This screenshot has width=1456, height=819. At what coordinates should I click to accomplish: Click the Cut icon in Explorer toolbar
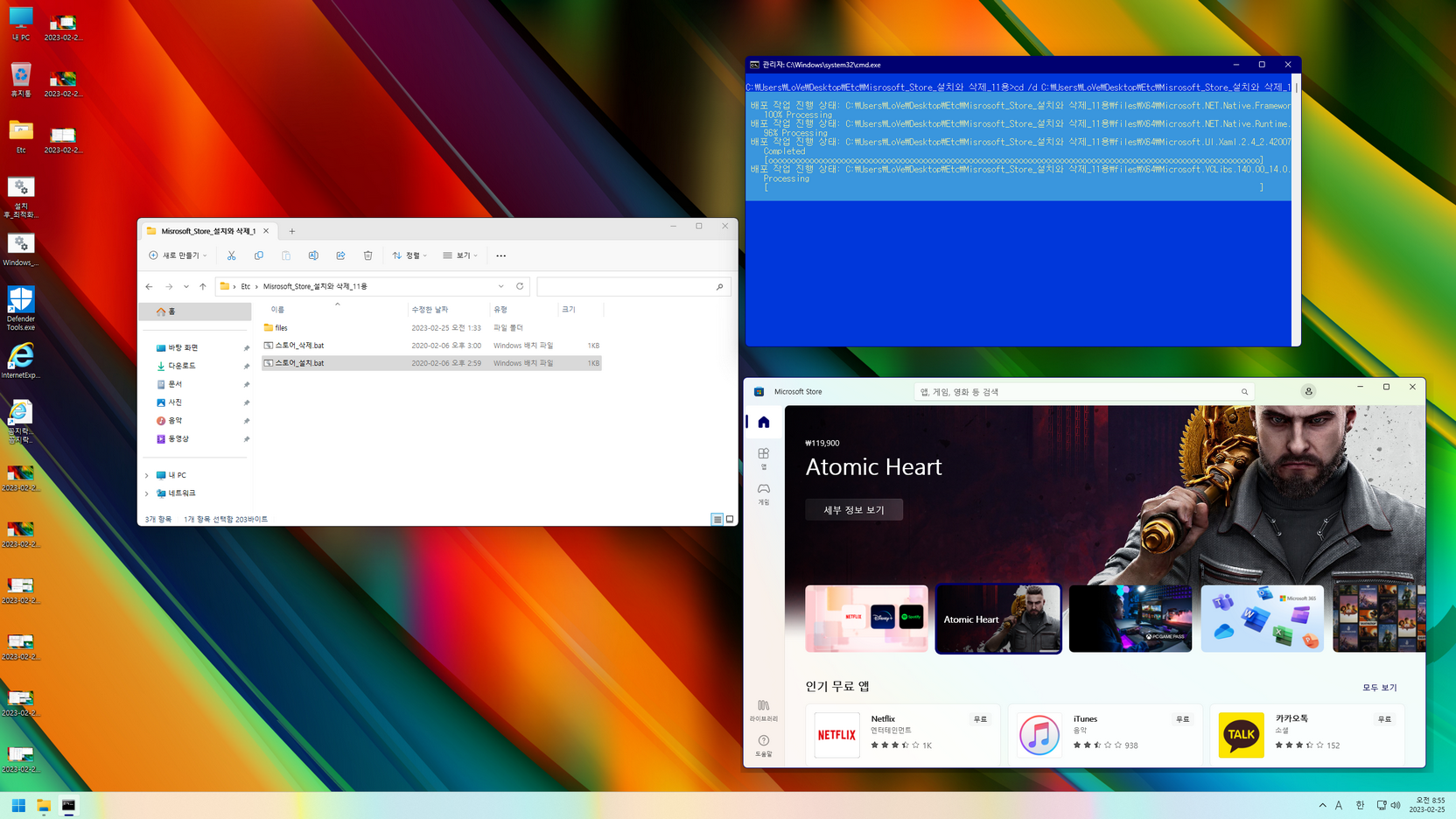[x=231, y=255]
